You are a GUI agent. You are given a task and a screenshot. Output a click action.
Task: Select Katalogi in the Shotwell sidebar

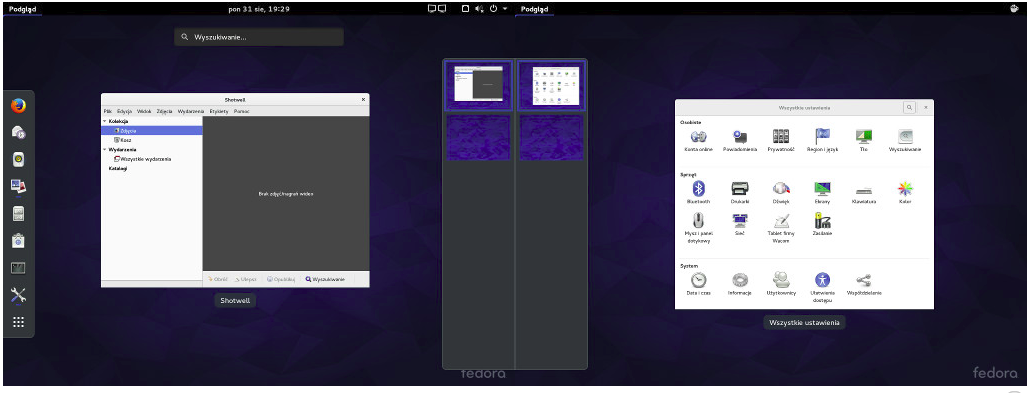point(118,169)
